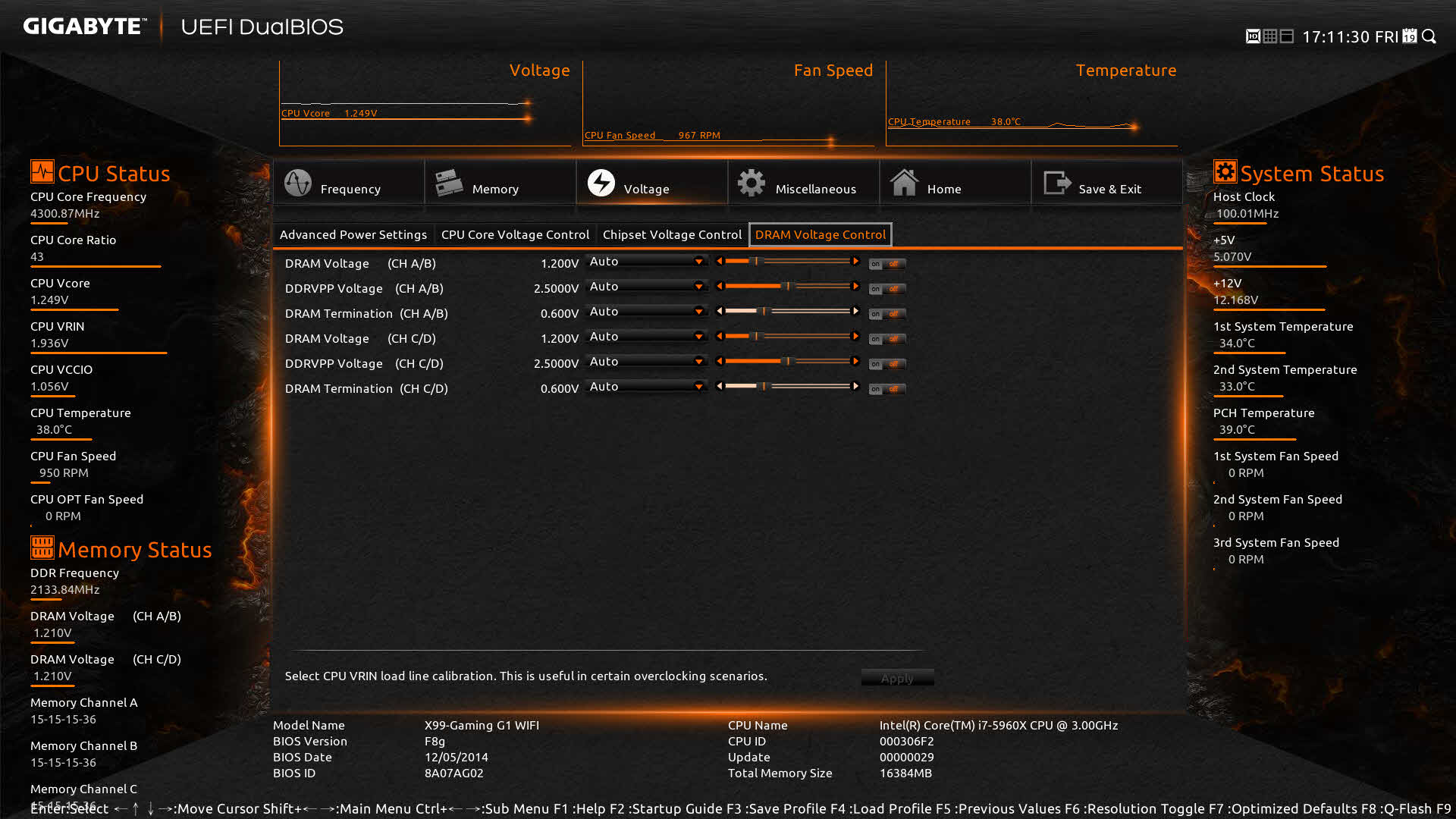Click the CPU Status heartbeat icon

coord(42,171)
